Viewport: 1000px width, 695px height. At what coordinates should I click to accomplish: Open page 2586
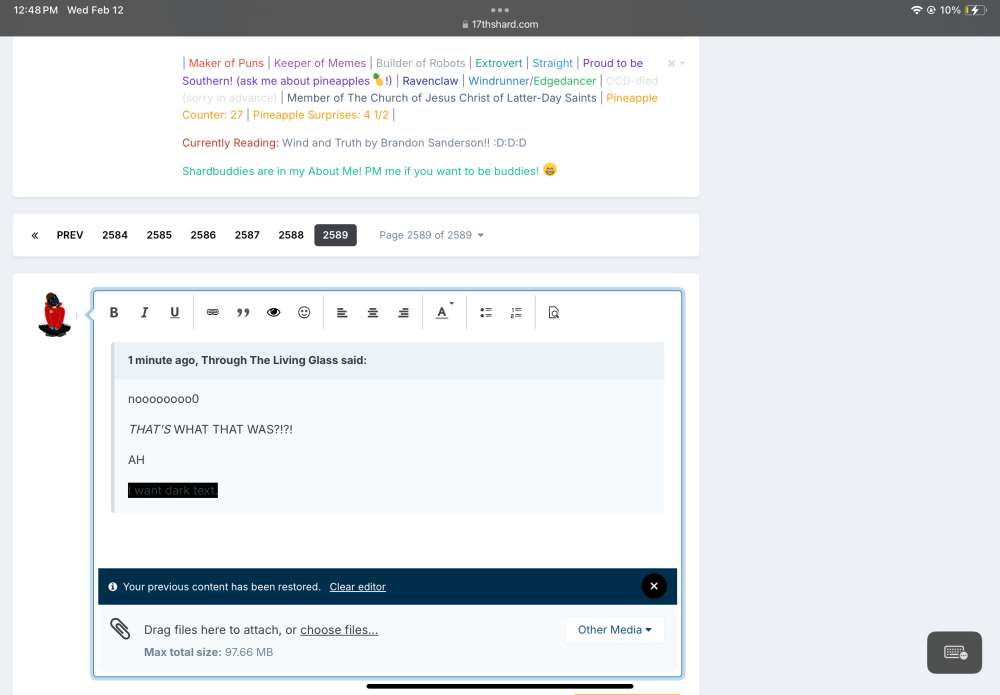point(203,235)
